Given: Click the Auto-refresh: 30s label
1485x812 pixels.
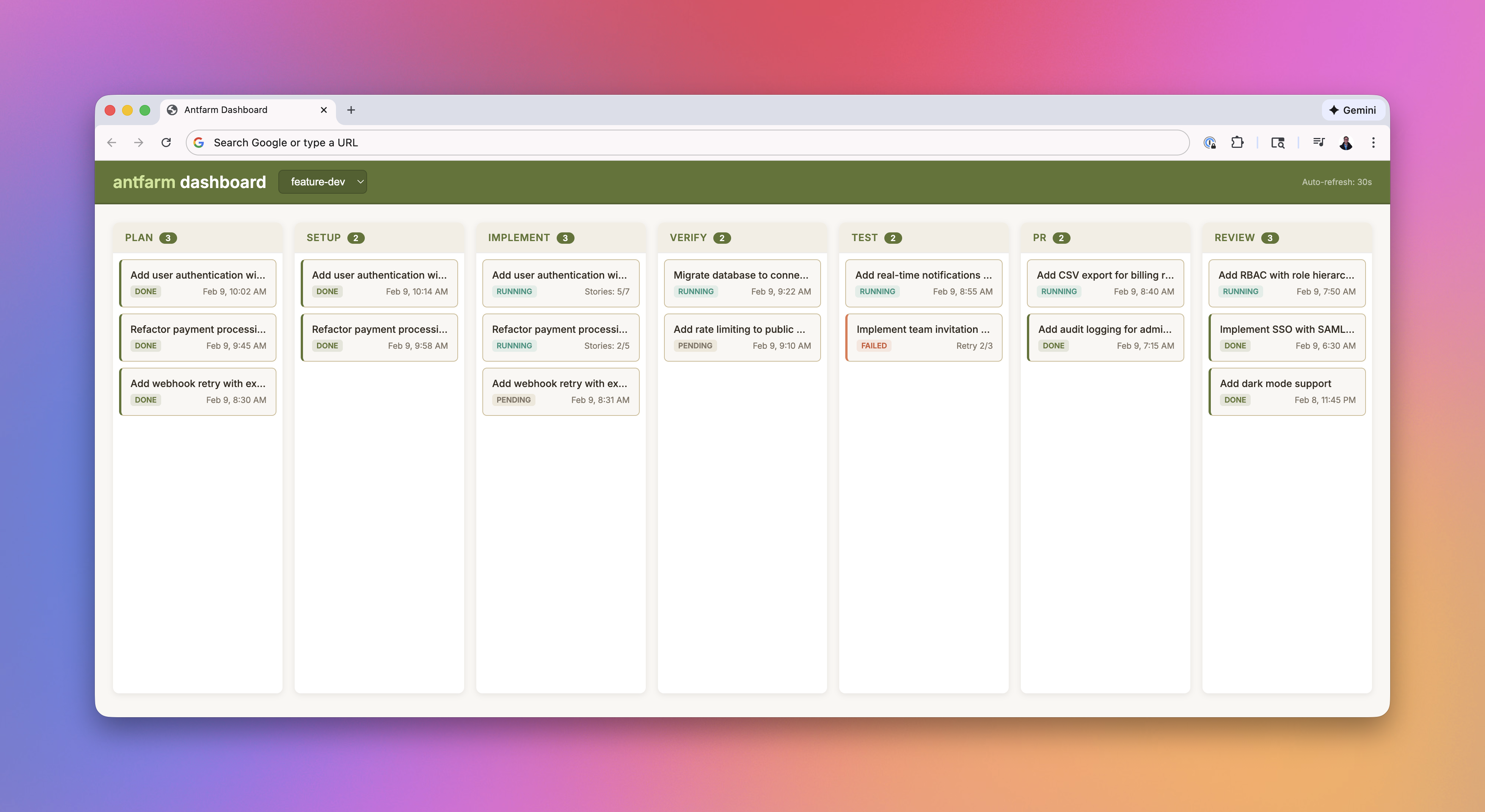Looking at the screenshot, I should (x=1337, y=182).
